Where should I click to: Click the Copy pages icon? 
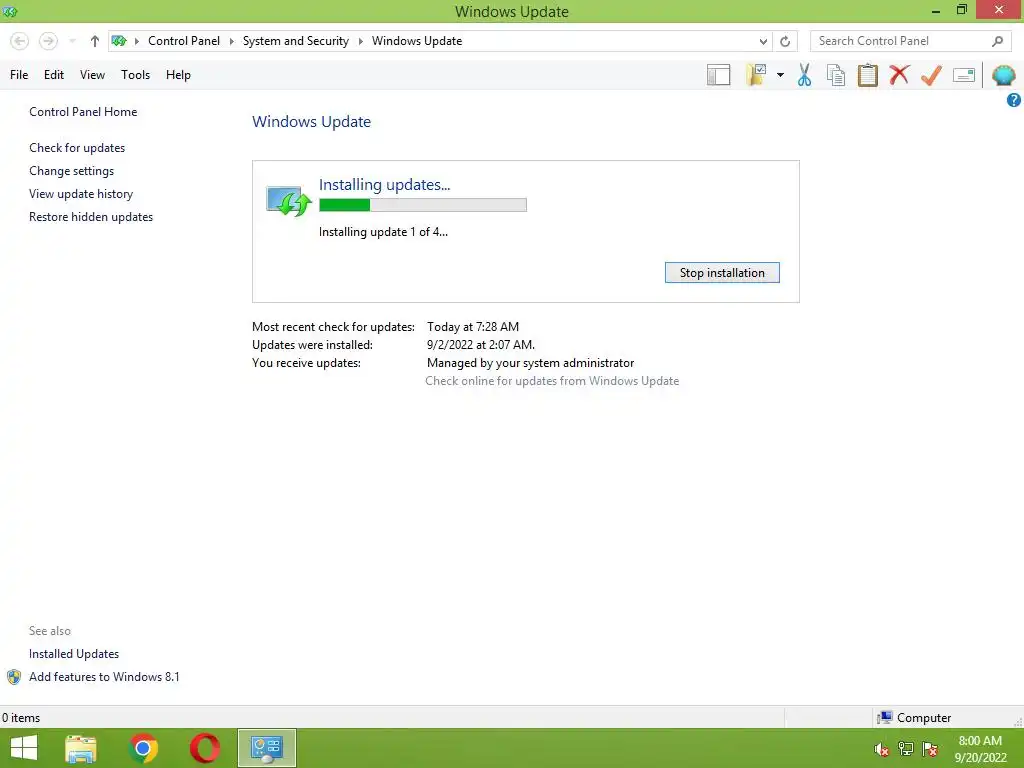point(836,75)
